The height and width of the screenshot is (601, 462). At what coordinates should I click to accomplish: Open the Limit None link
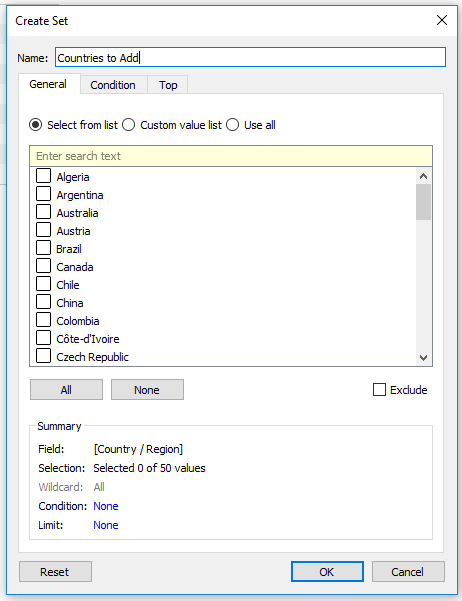pos(106,525)
